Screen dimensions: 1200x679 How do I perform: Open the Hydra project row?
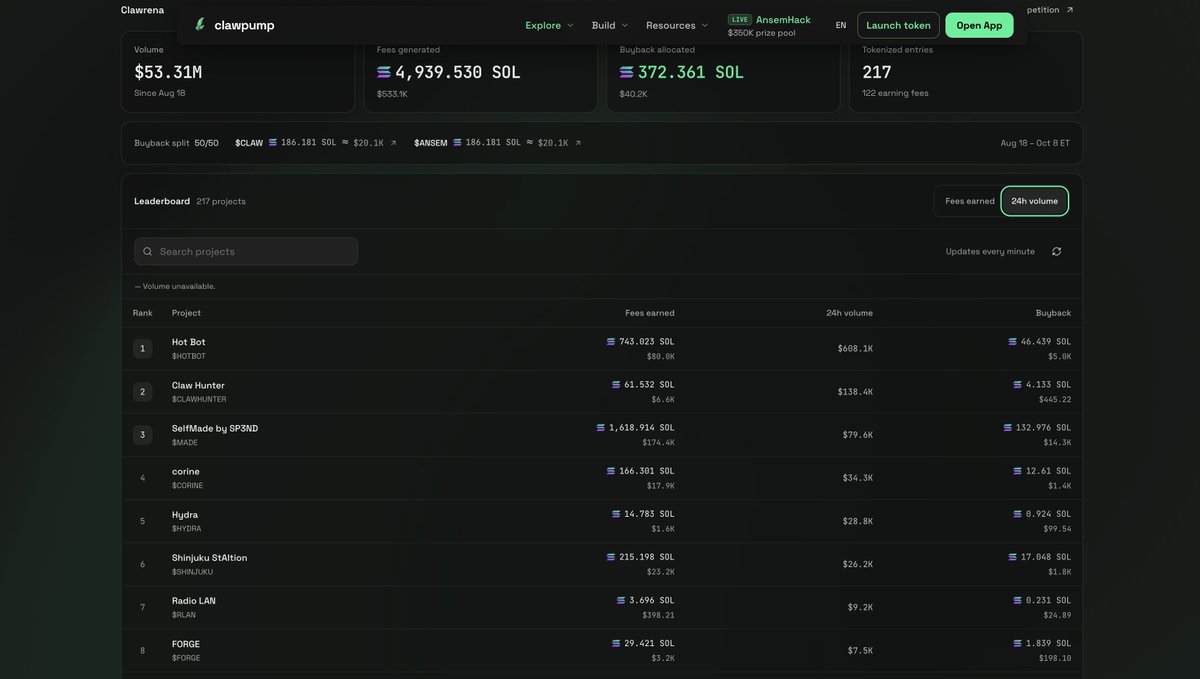602,521
